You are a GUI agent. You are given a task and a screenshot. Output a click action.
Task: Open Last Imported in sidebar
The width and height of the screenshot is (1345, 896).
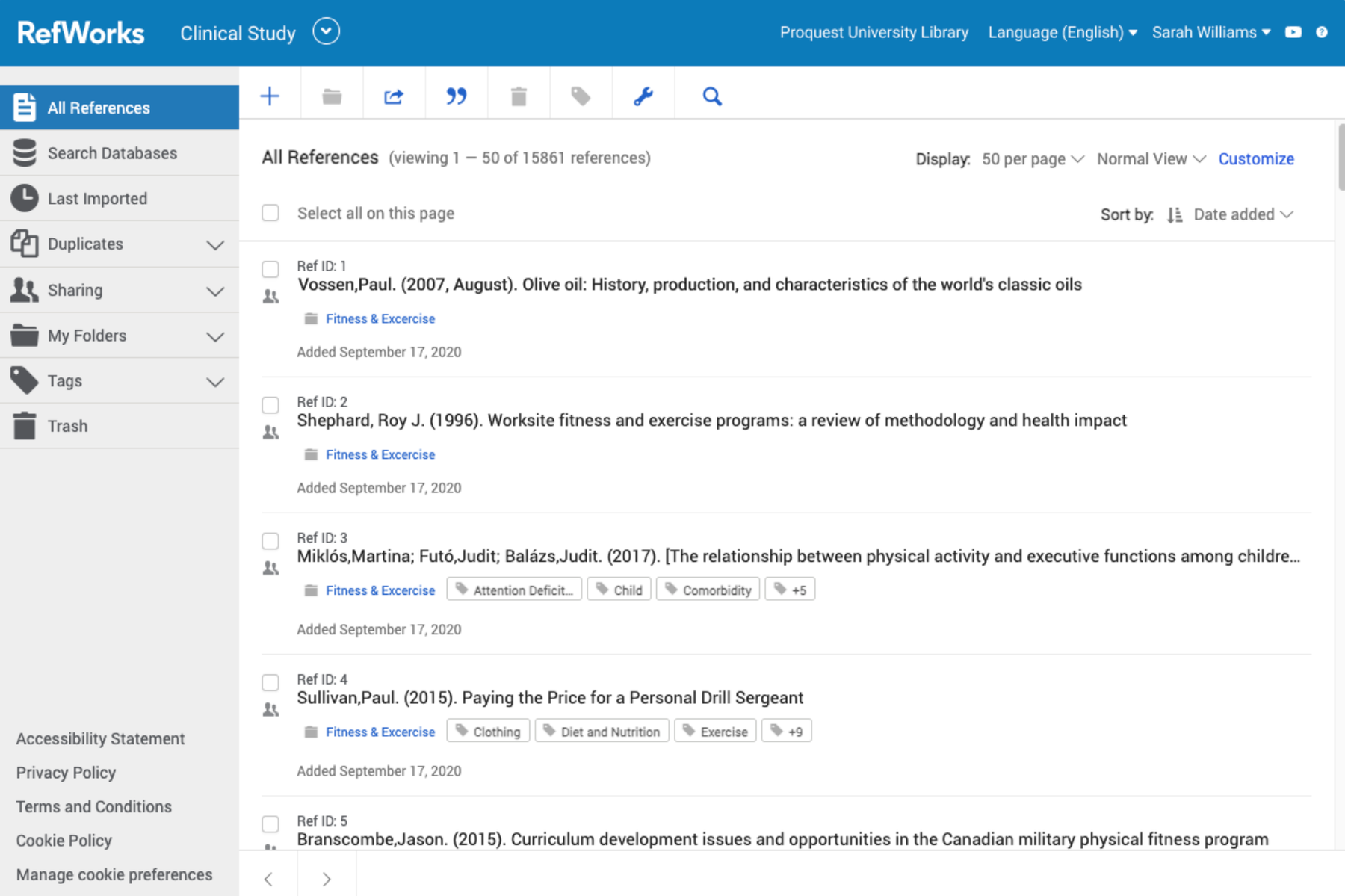[120, 199]
